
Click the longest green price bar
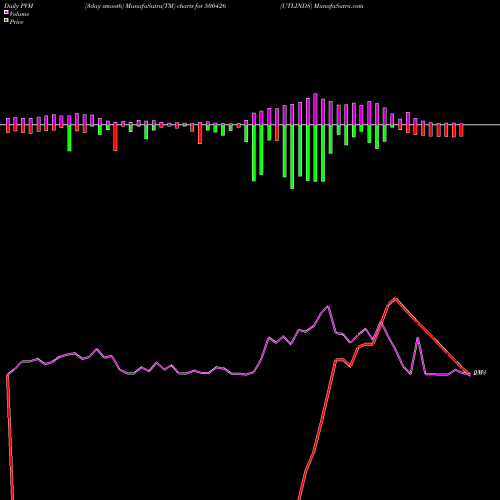tap(292, 157)
